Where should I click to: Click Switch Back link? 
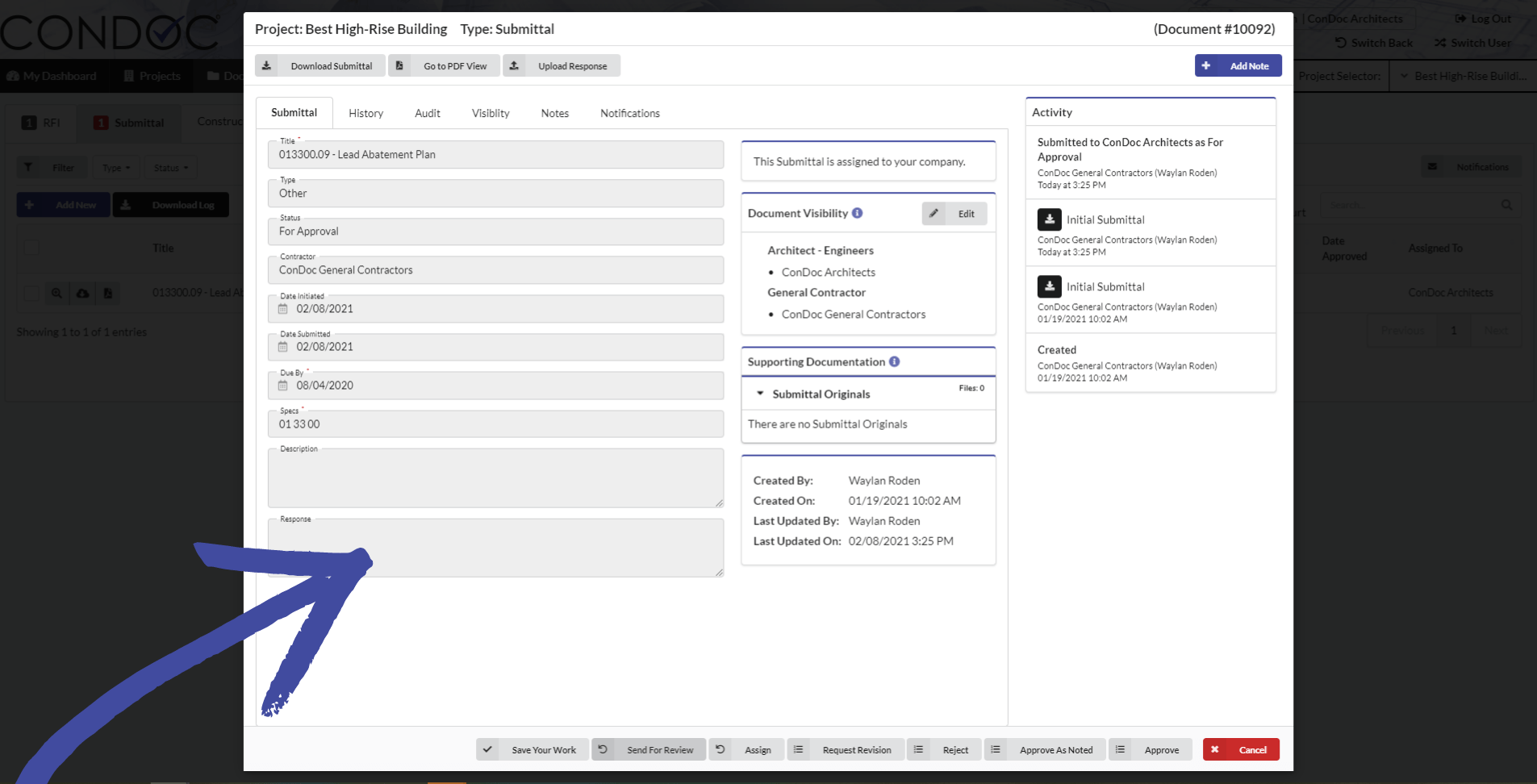point(1374,43)
